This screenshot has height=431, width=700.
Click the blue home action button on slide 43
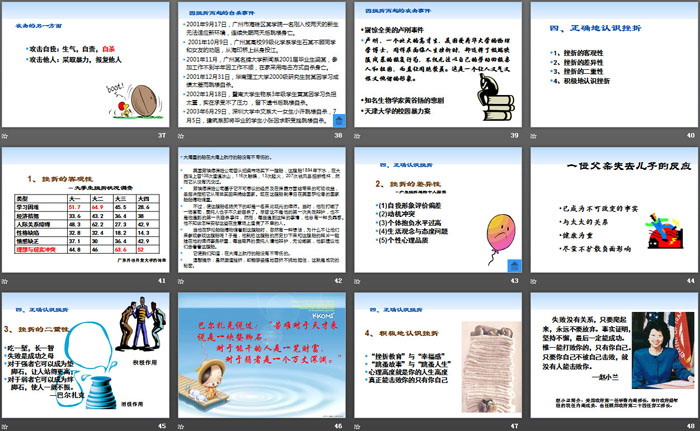pyautogui.click(x=515, y=266)
